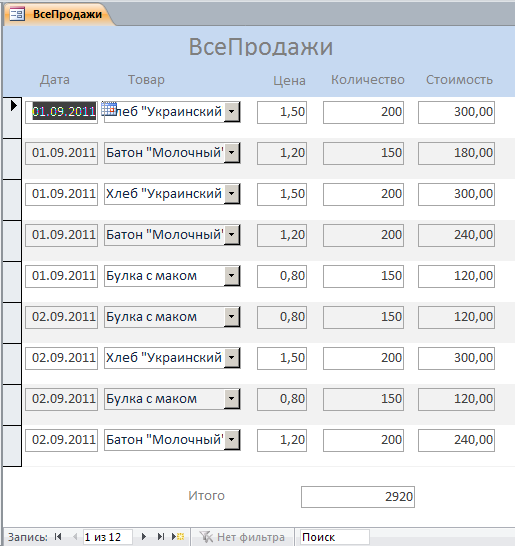Jump to the last record button
The width and height of the screenshot is (515, 546).
(161, 537)
